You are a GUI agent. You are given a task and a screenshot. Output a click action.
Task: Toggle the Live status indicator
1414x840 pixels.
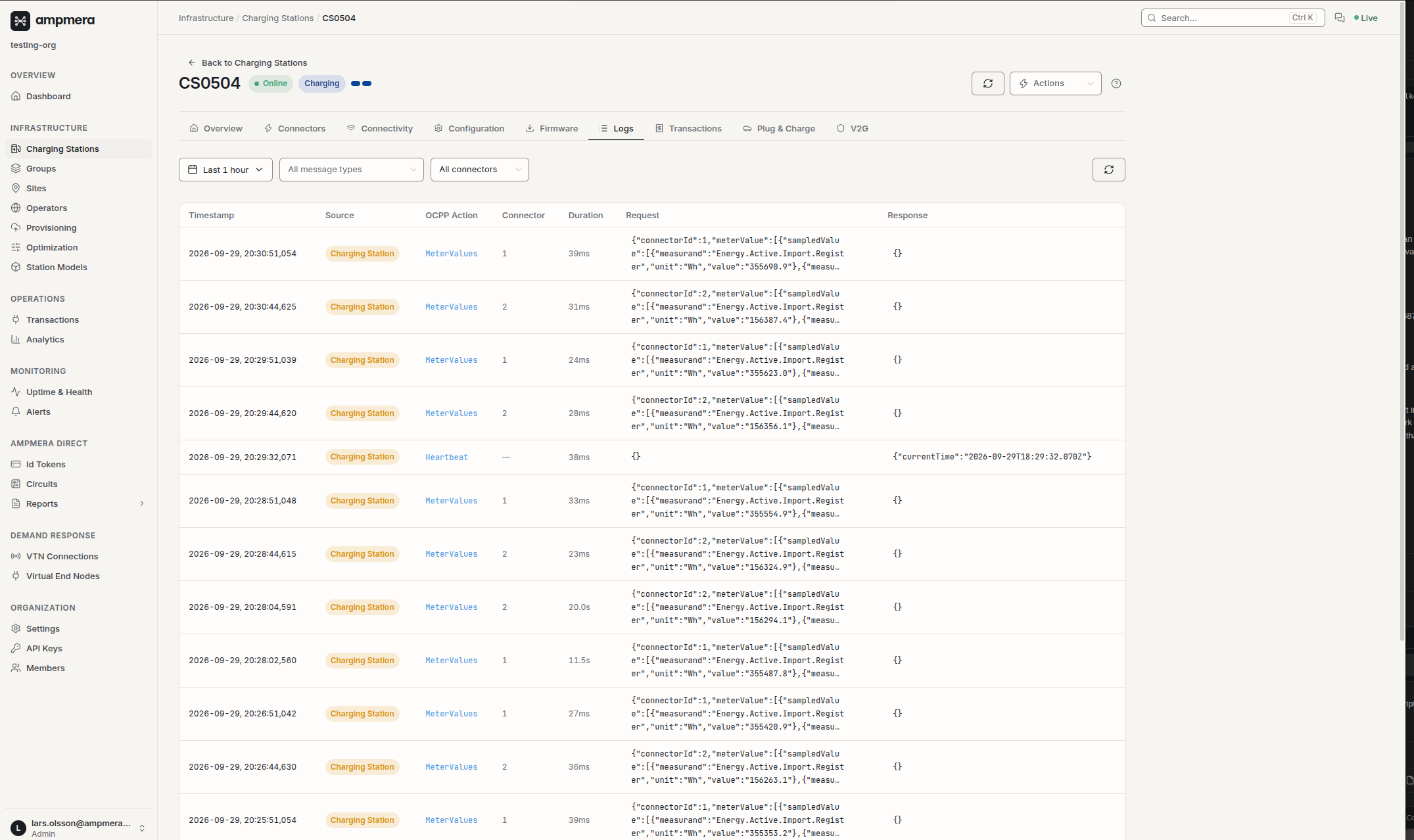tap(1366, 18)
